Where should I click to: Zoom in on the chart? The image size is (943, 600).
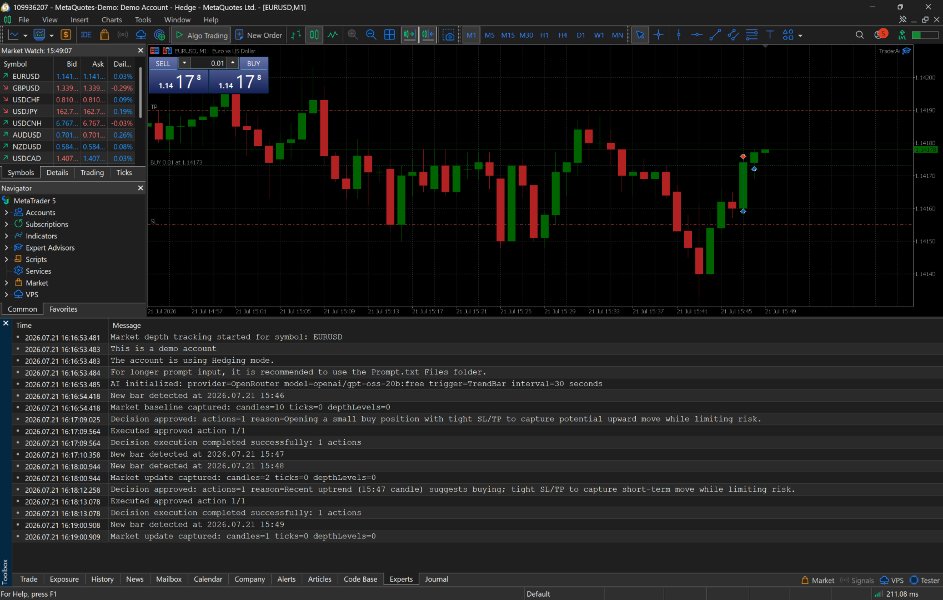(352, 35)
